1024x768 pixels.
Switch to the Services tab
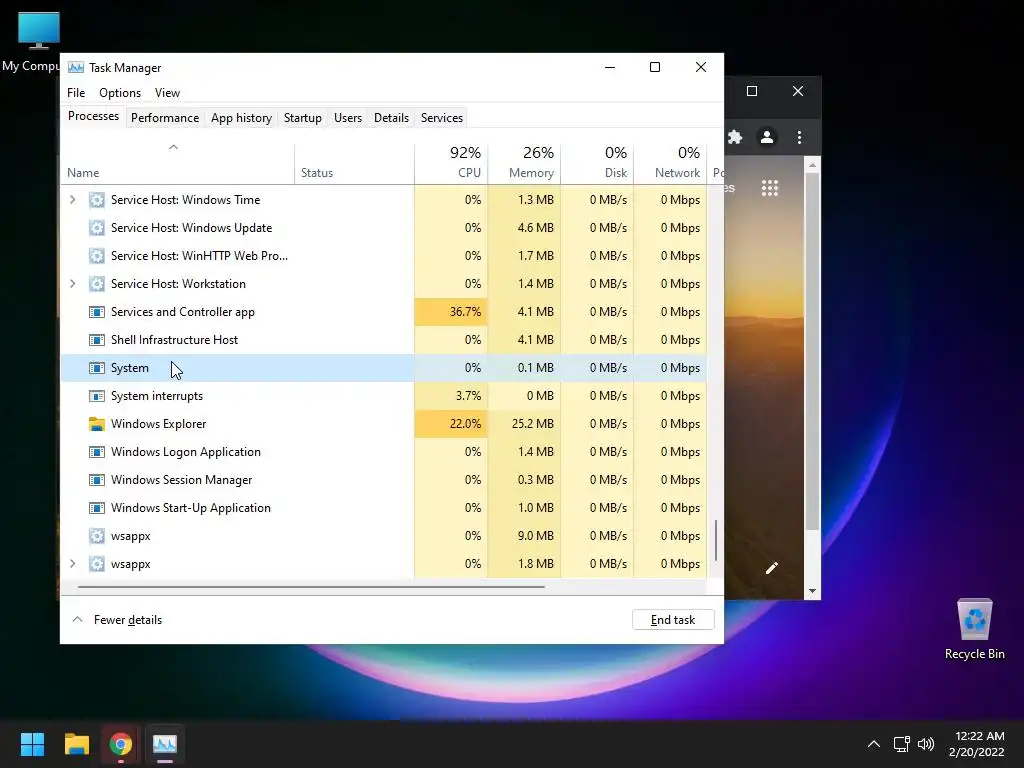(x=441, y=118)
